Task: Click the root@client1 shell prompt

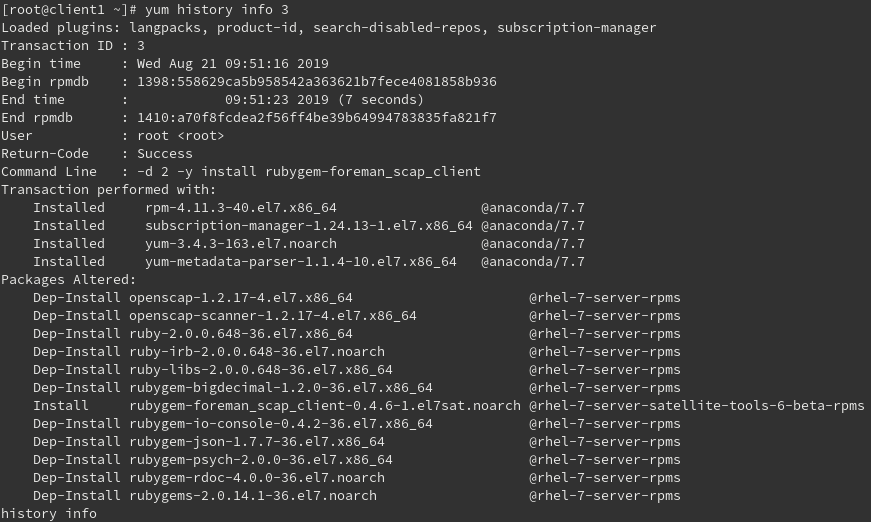Action: pos(68,9)
